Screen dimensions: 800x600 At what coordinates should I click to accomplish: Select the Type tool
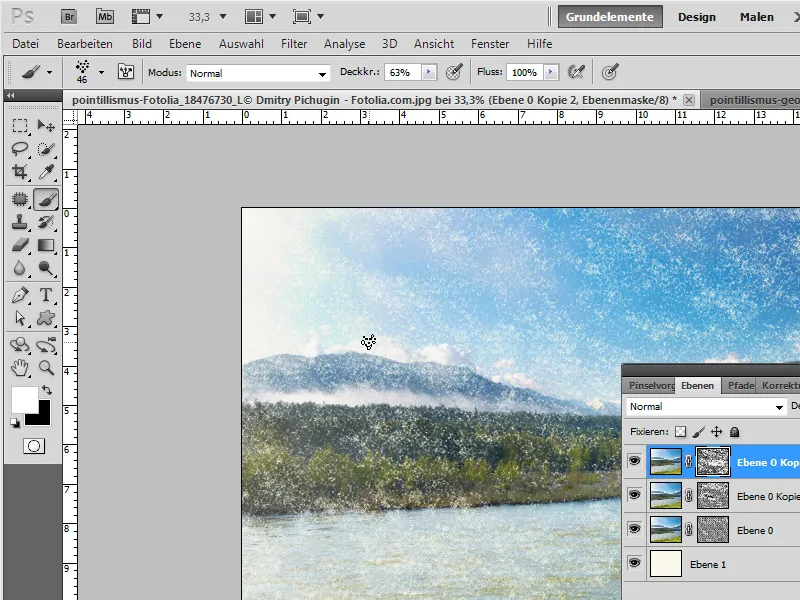46,295
